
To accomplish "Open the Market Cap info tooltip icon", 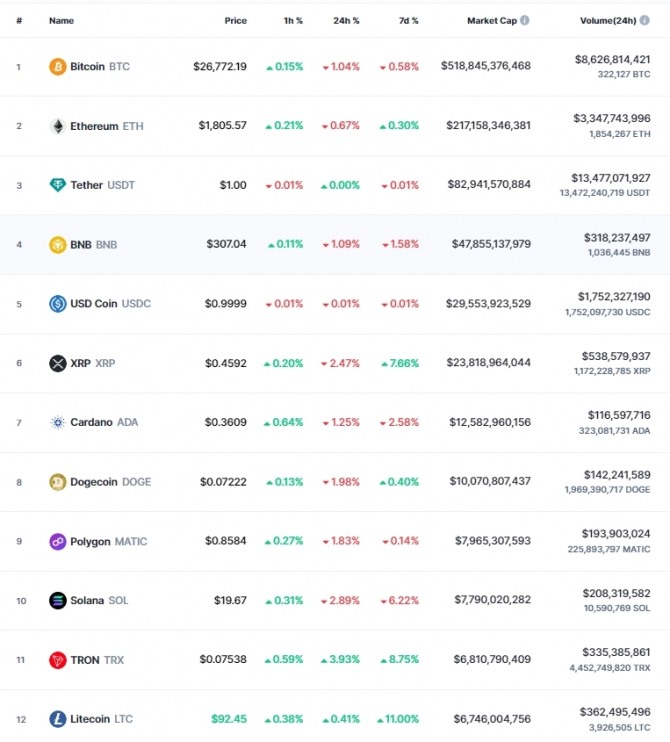I will pos(525,20).
